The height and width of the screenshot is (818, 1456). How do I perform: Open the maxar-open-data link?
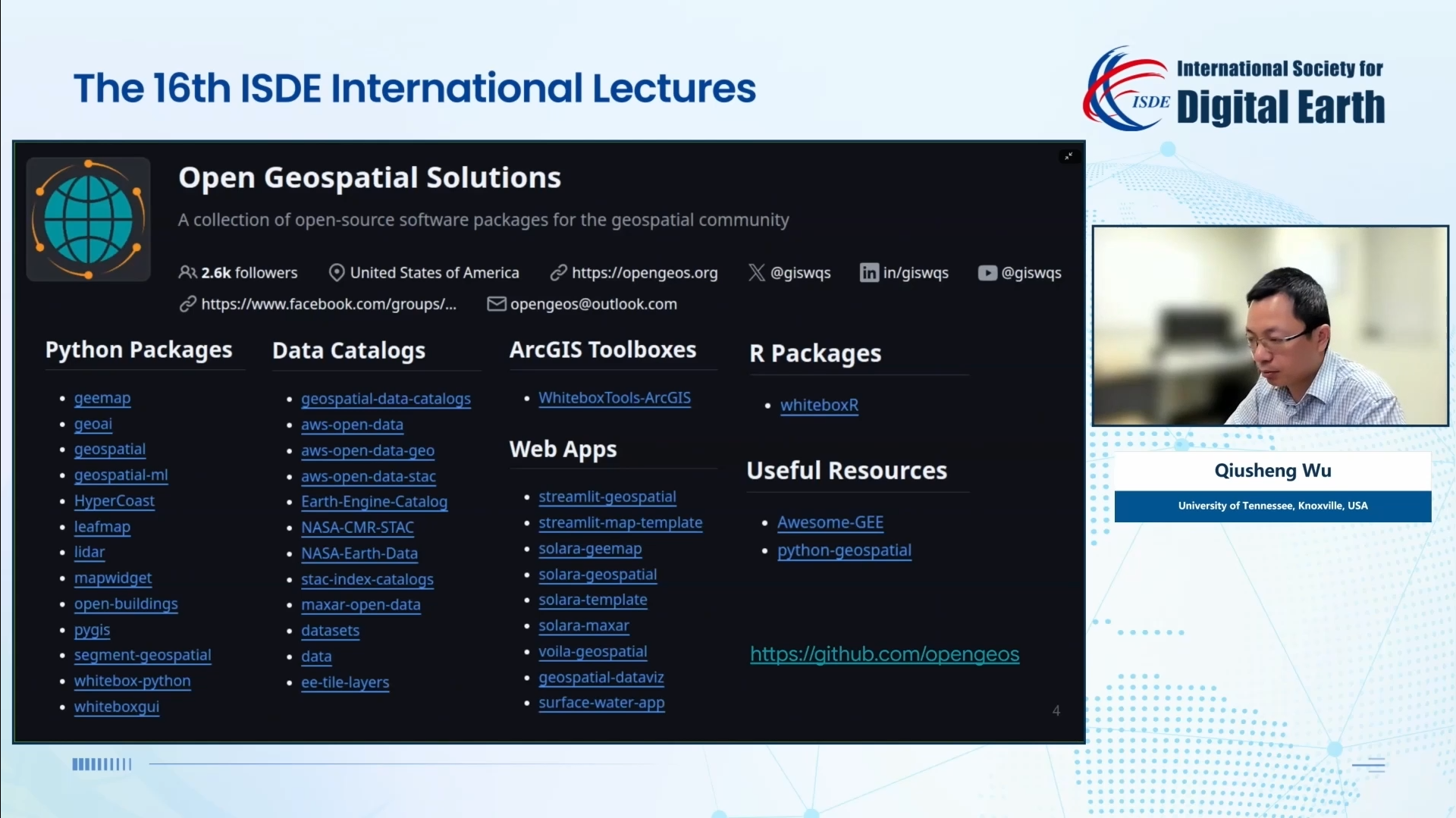(361, 605)
